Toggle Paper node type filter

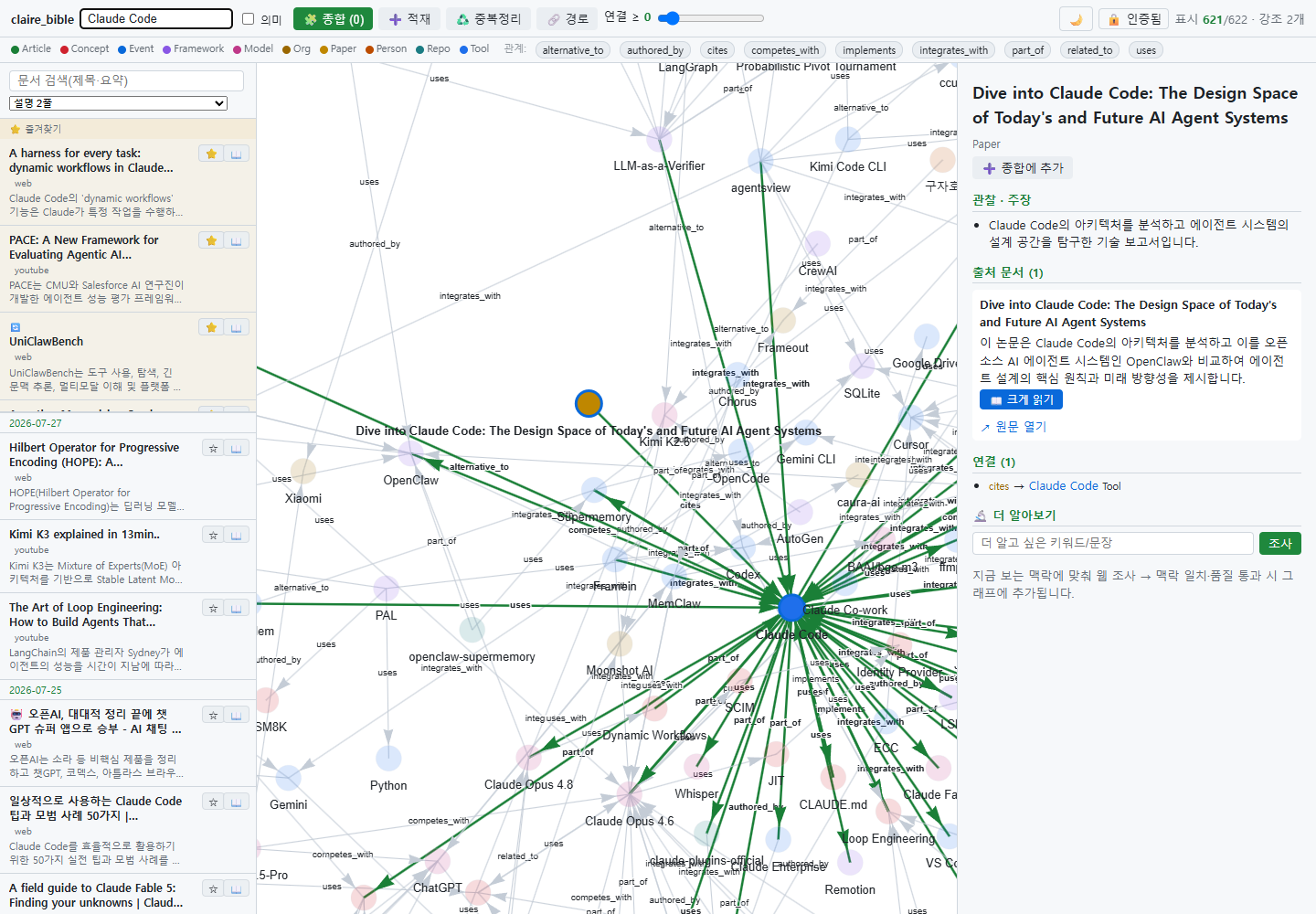click(338, 49)
